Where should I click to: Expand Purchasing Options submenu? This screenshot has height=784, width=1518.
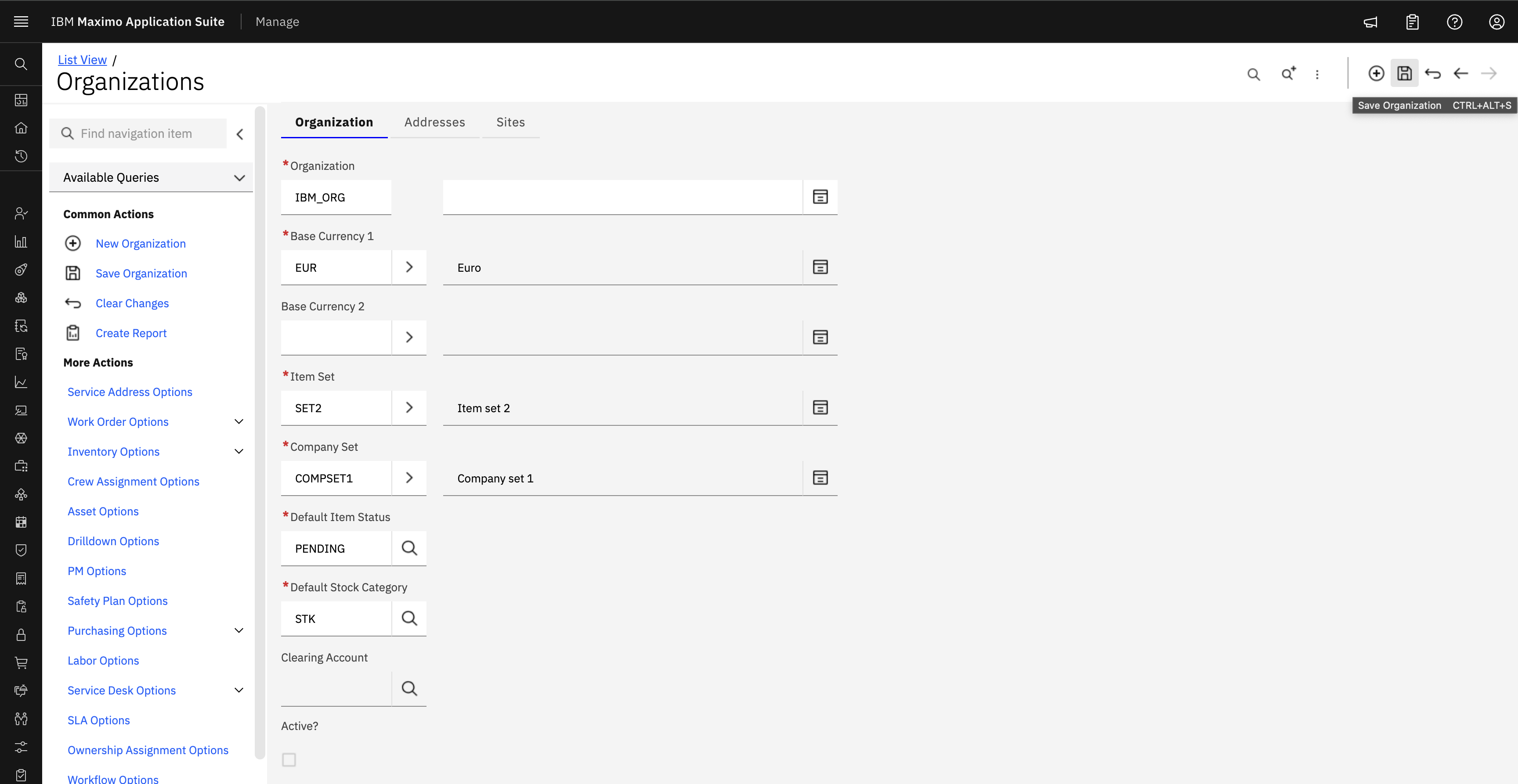(x=239, y=631)
